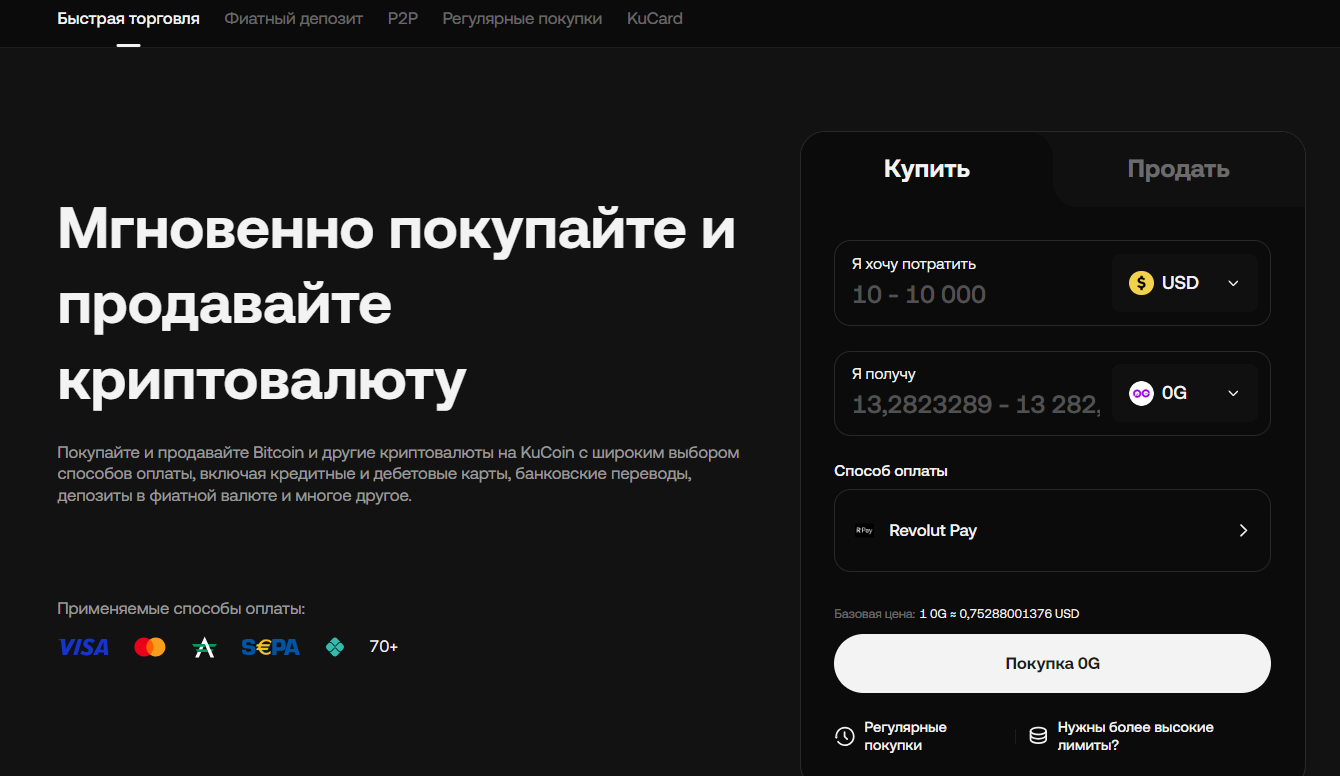Click the coins icon near limits question
1340x776 pixels.
pos(1037,734)
